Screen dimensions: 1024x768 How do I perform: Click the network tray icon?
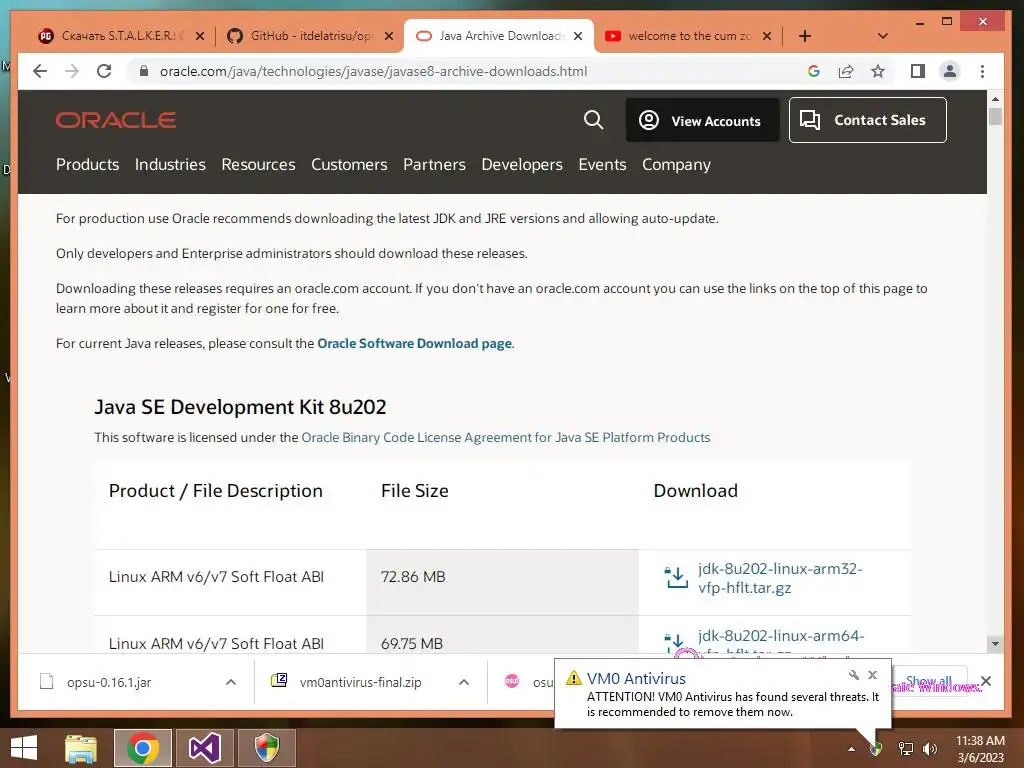click(906, 749)
